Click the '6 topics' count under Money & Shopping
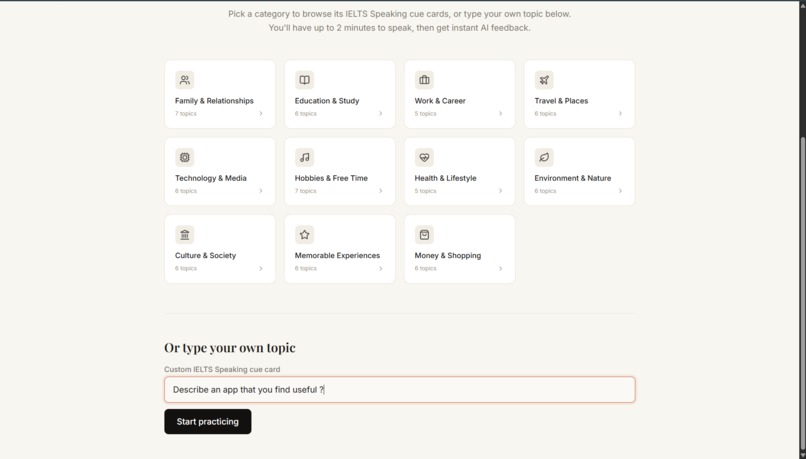 click(425, 268)
